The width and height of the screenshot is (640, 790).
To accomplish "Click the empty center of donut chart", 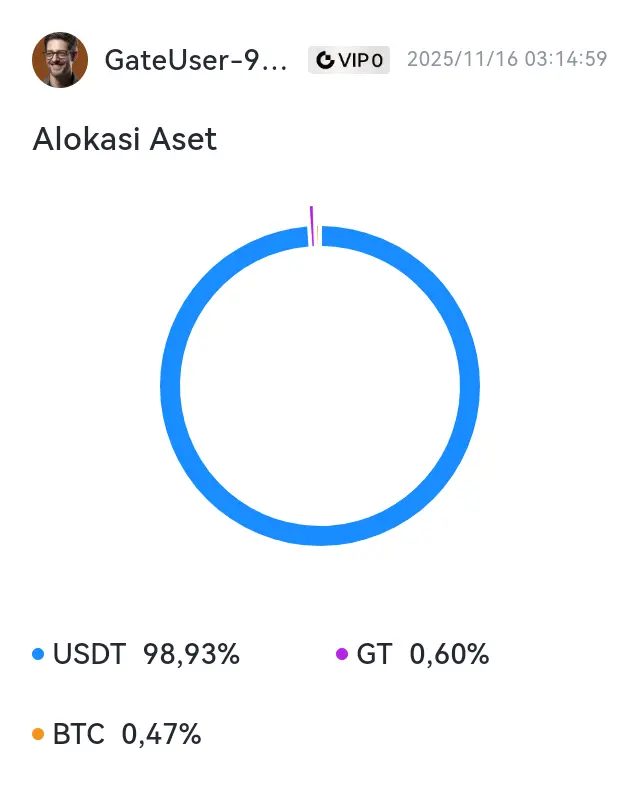I will pos(320,386).
